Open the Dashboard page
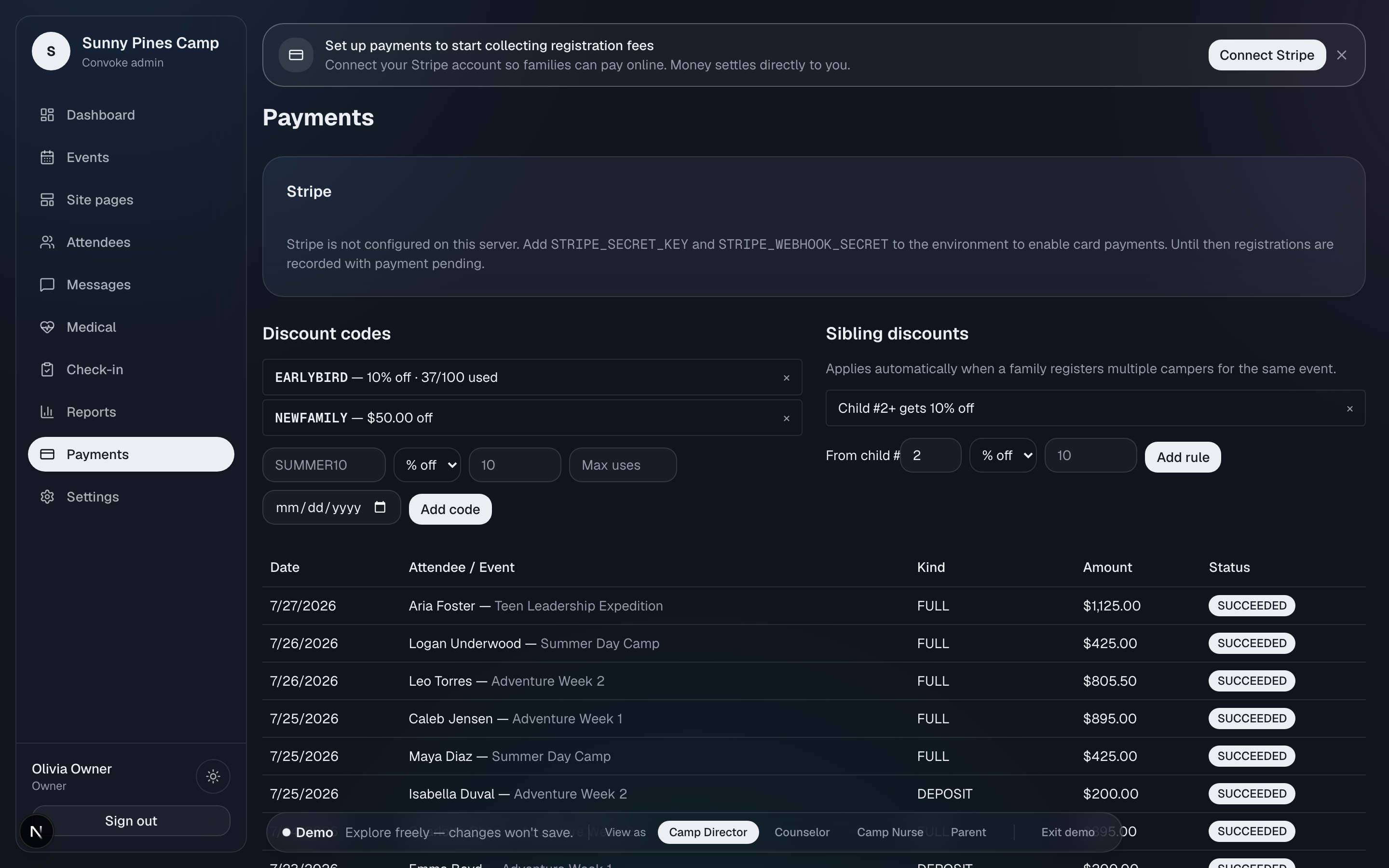Image resolution: width=1389 pixels, height=868 pixels. tap(131, 115)
